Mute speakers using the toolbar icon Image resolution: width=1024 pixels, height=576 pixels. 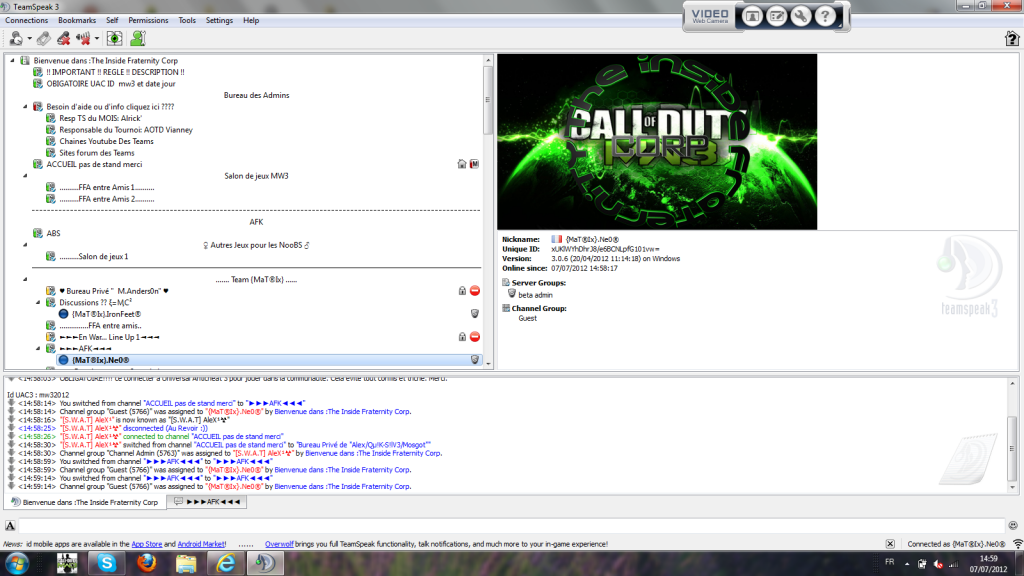click(83, 39)
